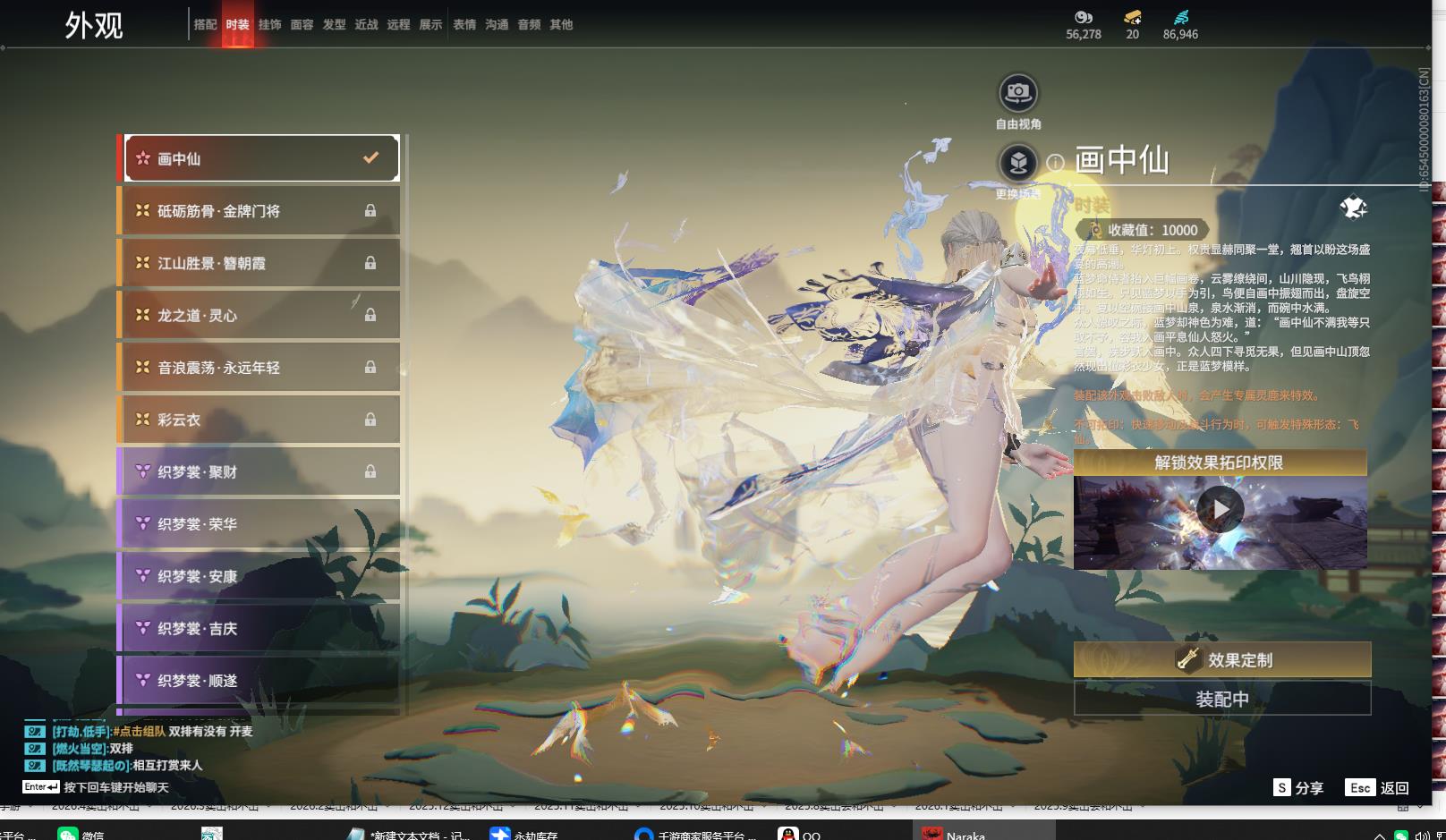Click the silver coin currency icon

point(1083,17)
